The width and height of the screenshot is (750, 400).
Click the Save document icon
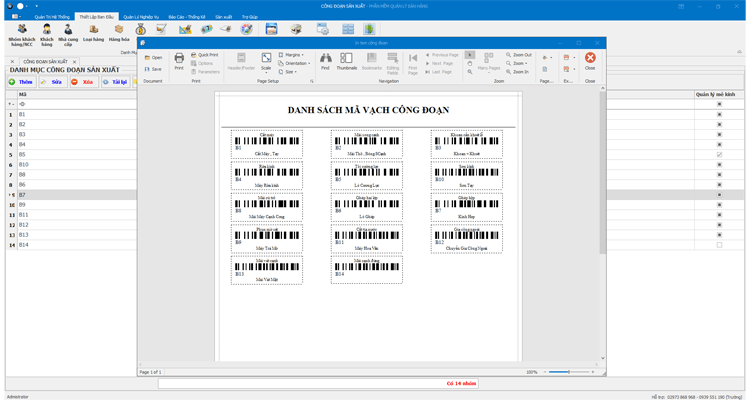pos(153,69)
